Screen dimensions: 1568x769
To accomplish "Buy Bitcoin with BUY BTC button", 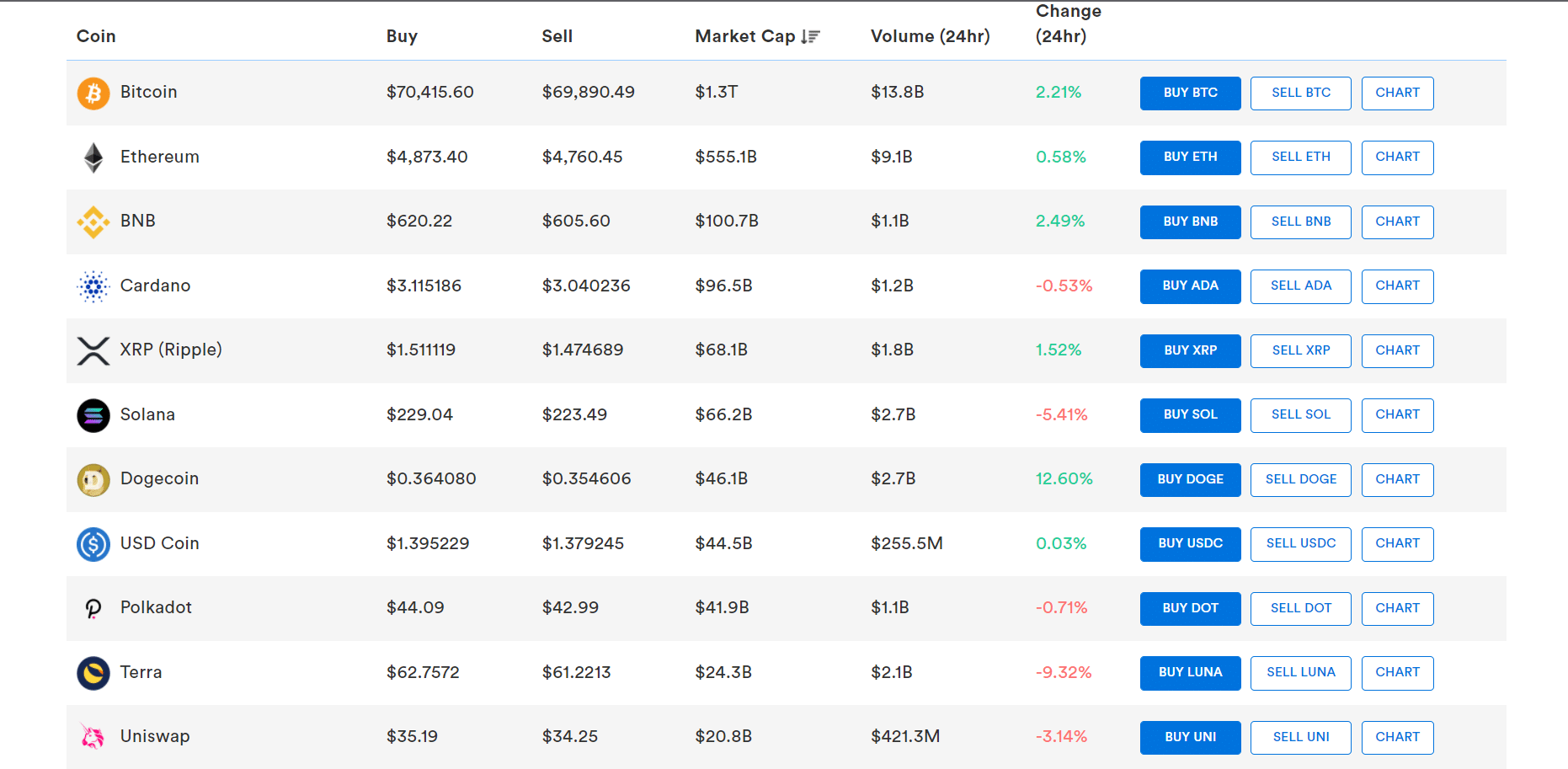I will 1191,93.
